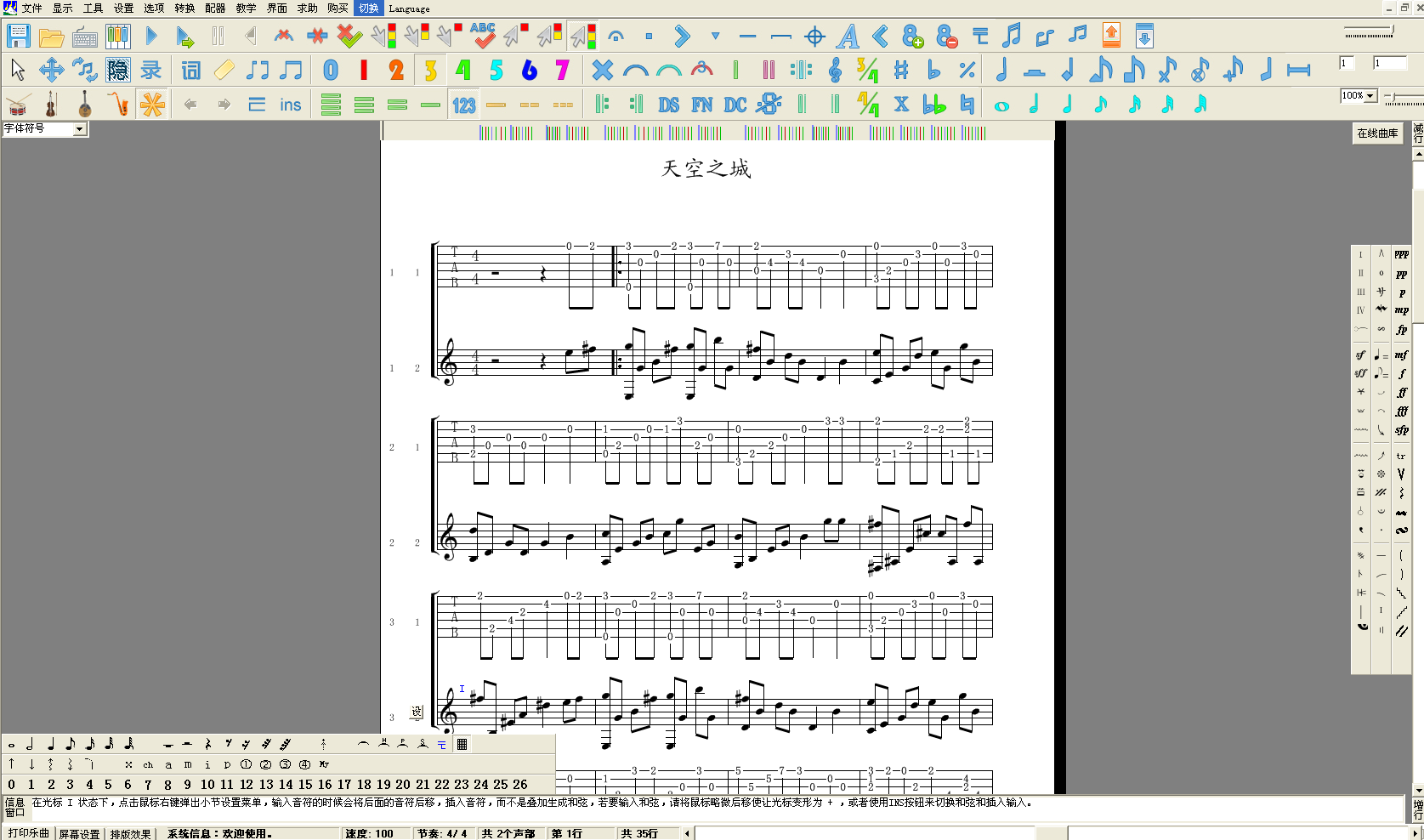The image size is (1424, 840).
Task: Click the 天空之城 score title
Action: click(x=706, y=168)
